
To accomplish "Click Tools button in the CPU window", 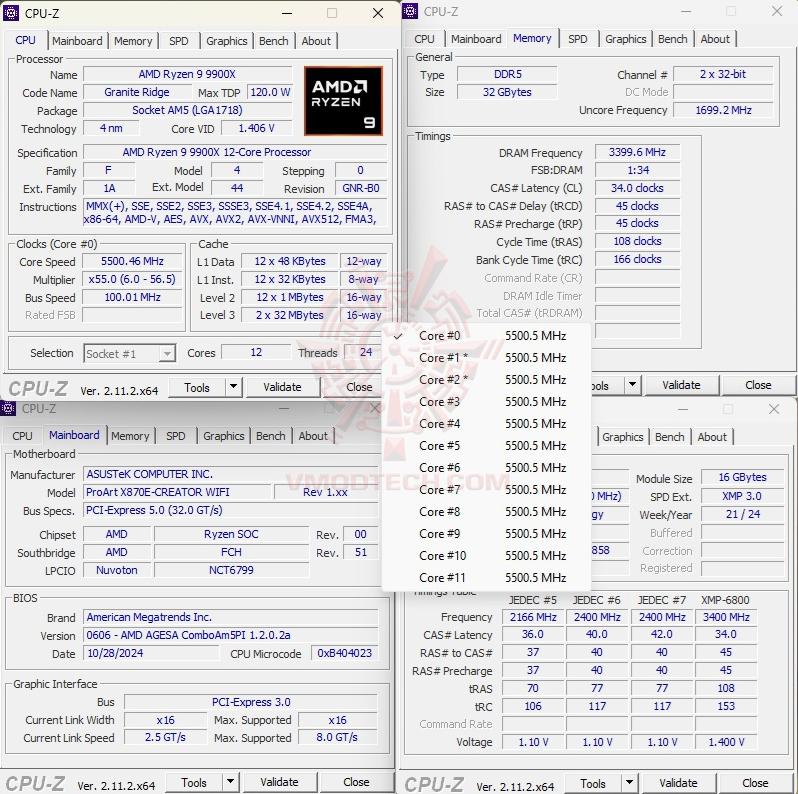I will (197, 387).
